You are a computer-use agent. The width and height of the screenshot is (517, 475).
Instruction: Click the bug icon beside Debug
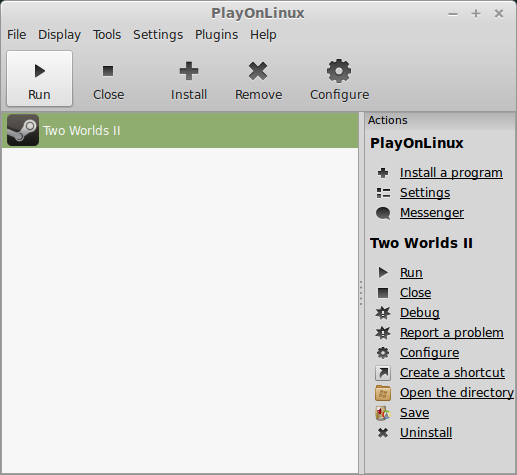[x=383, y=313]
